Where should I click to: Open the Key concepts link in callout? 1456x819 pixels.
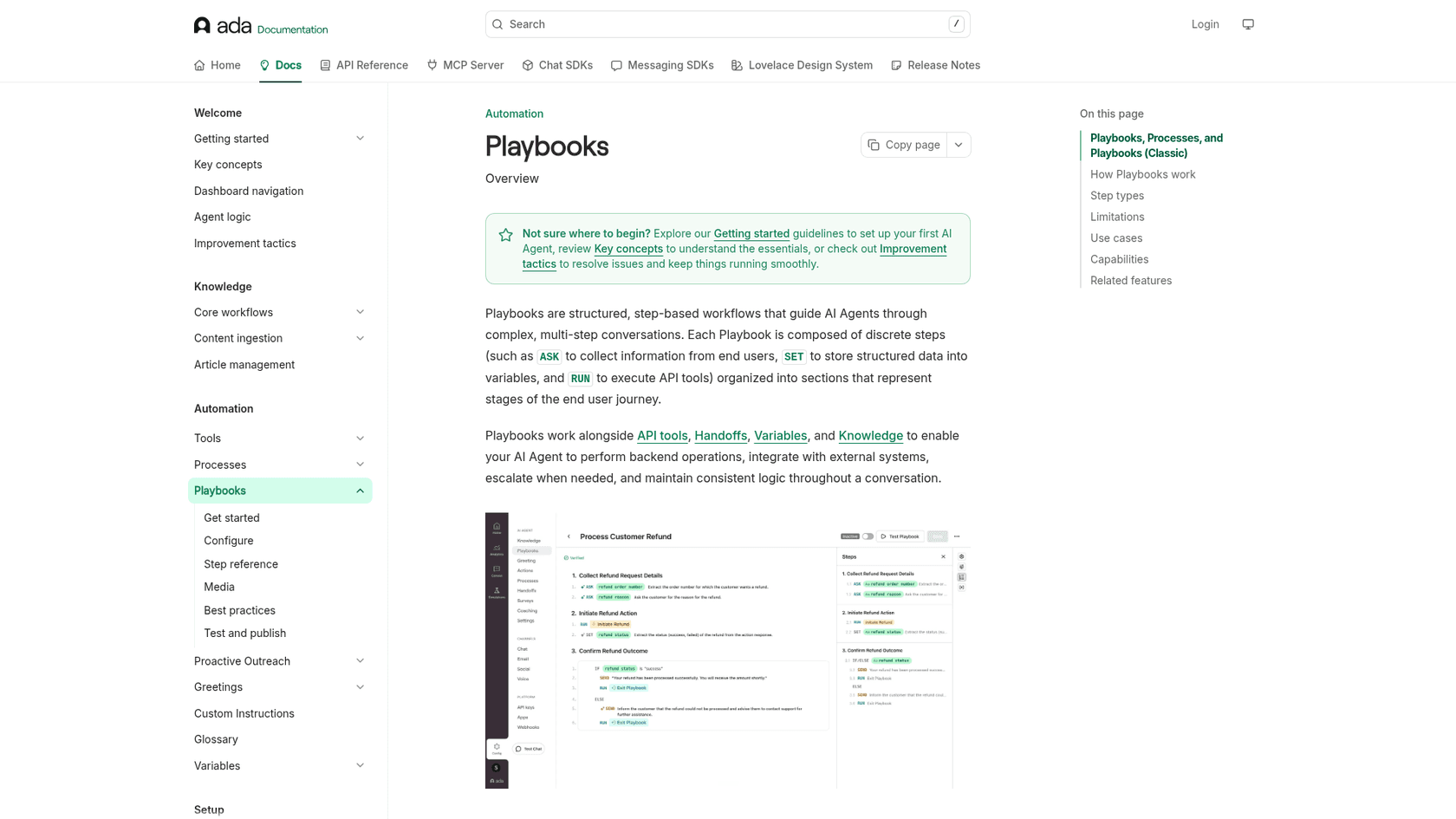(628, 249)
